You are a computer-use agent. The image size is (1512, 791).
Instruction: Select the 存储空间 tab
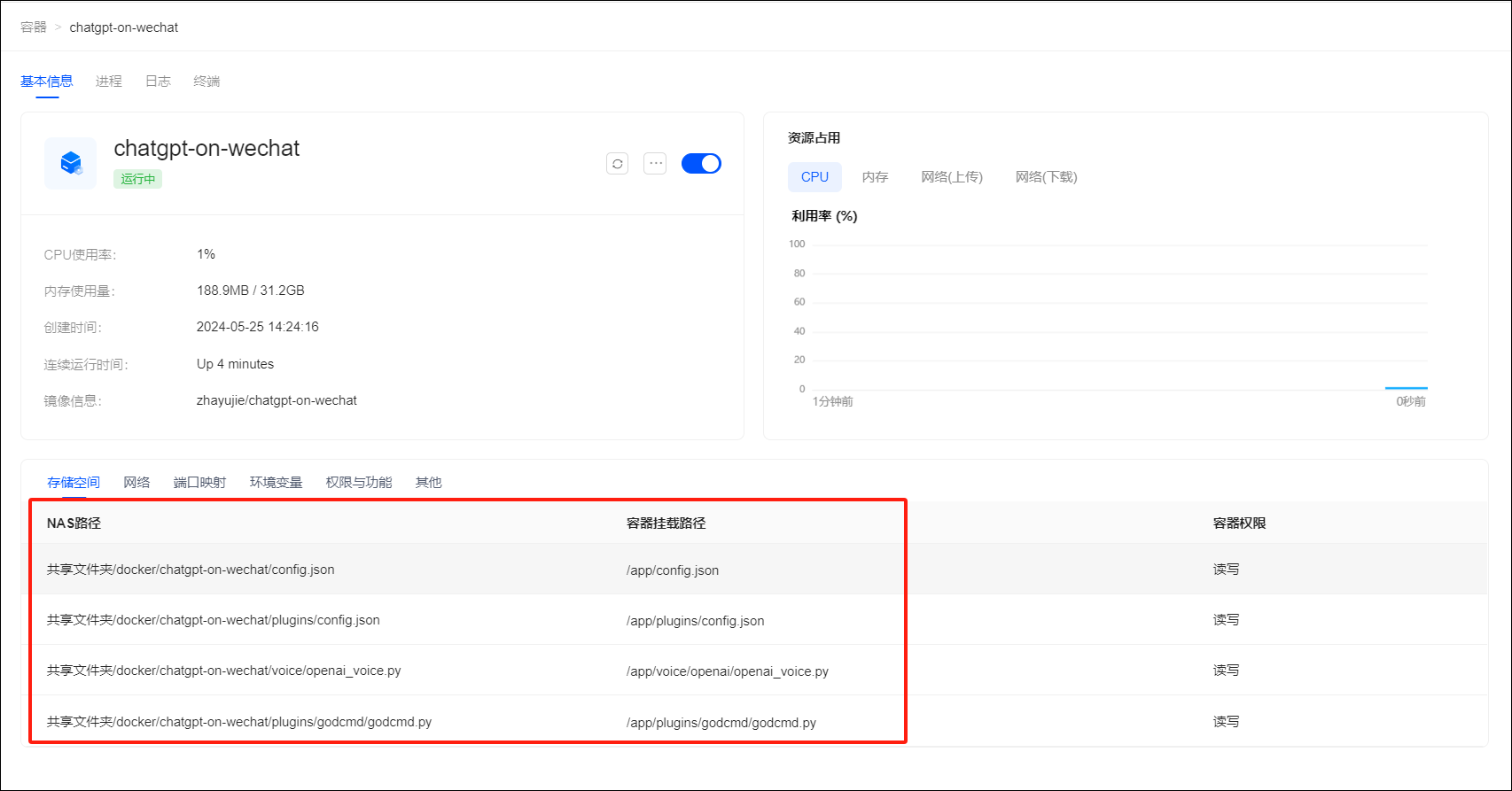74,483
